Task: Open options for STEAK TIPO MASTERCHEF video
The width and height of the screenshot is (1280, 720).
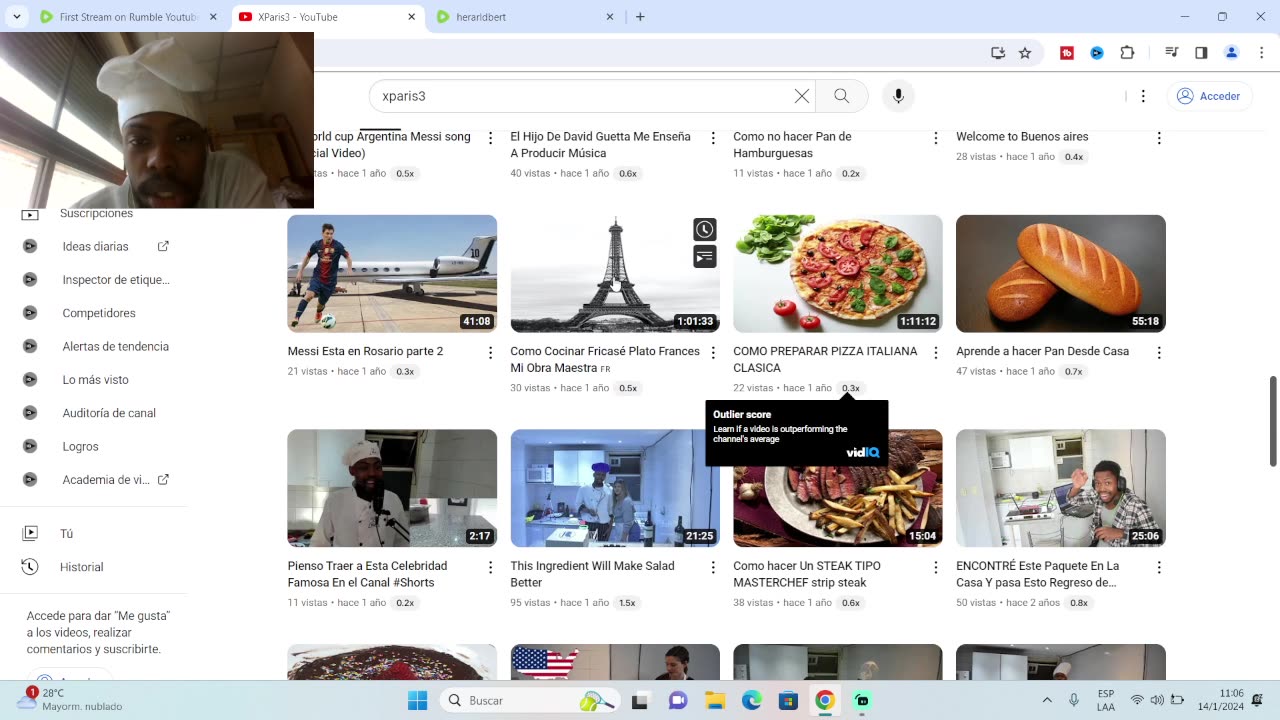Action: pyautogui.click(x=936, y=567)
